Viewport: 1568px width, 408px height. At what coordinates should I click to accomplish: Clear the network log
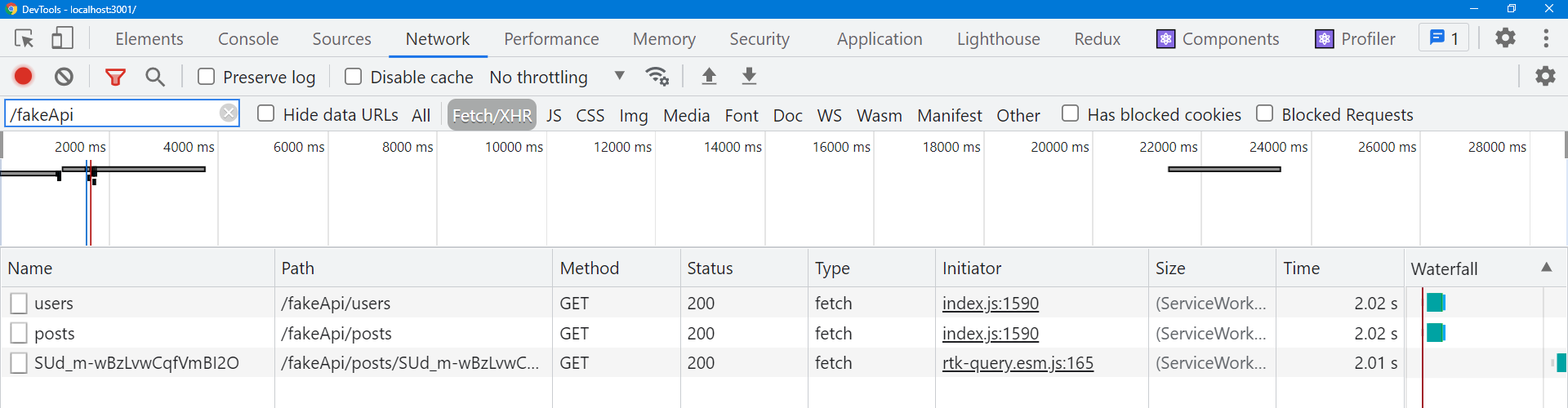pos(64,77)
